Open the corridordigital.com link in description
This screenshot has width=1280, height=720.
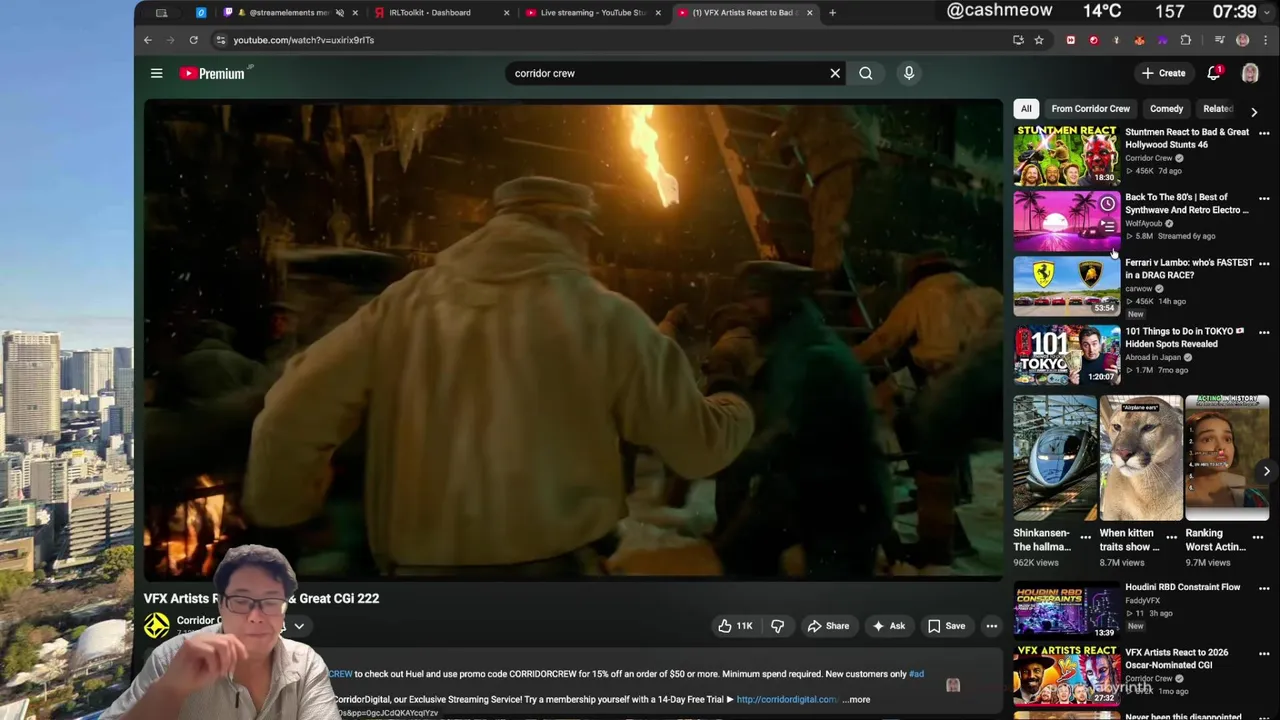coord(787,699)
